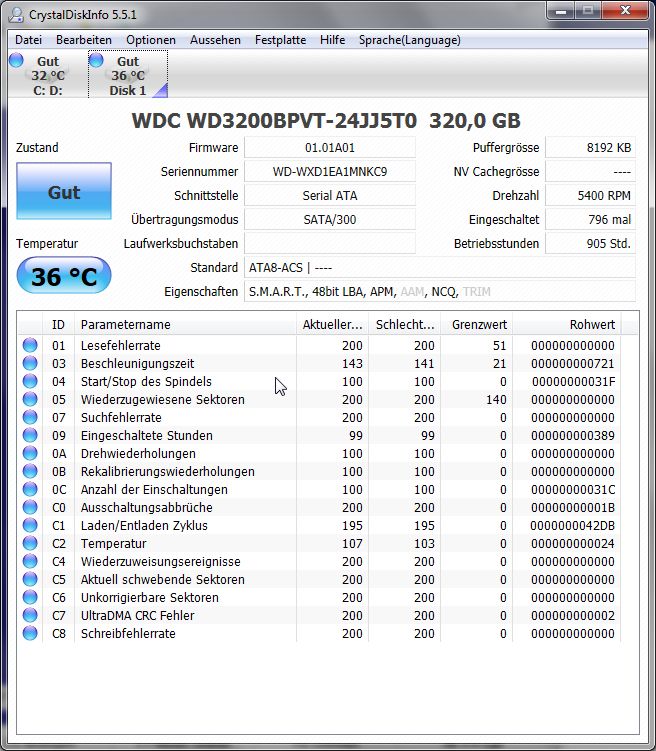Click the Grenzwert column header
The image size is (656, 751).
476,324
